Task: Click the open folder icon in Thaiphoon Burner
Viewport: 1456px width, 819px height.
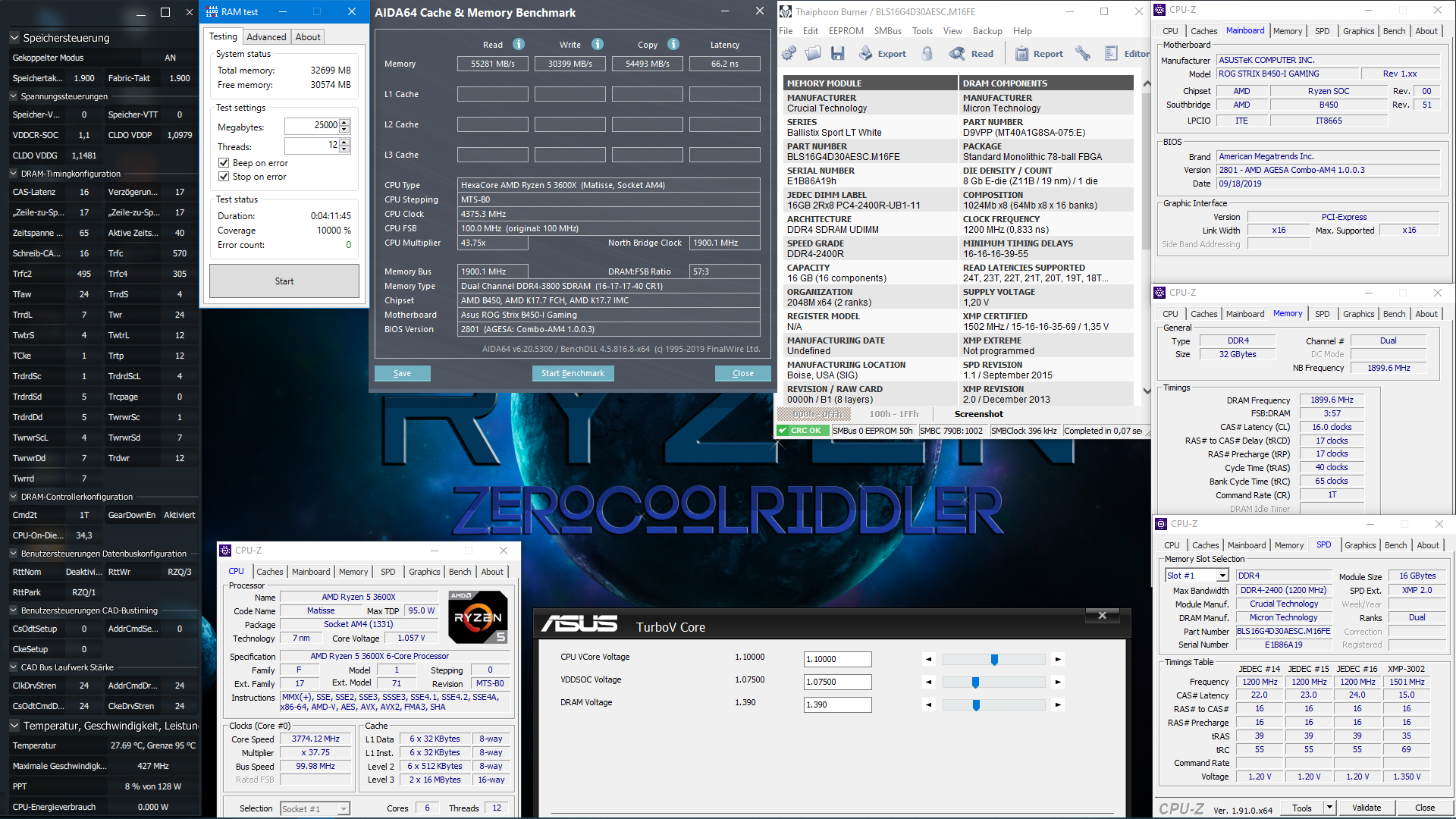Action: tap(813, 53)
